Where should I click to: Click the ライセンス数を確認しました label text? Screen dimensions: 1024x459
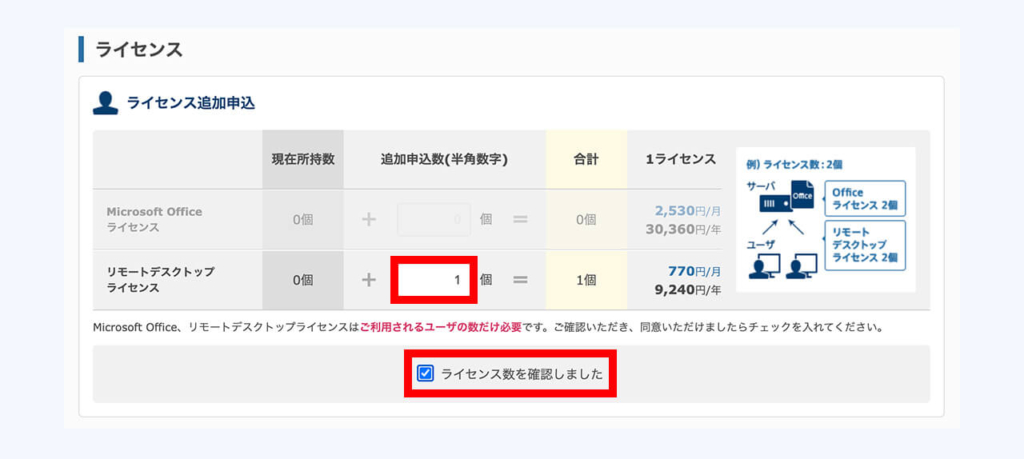click(x=522, y=374)
